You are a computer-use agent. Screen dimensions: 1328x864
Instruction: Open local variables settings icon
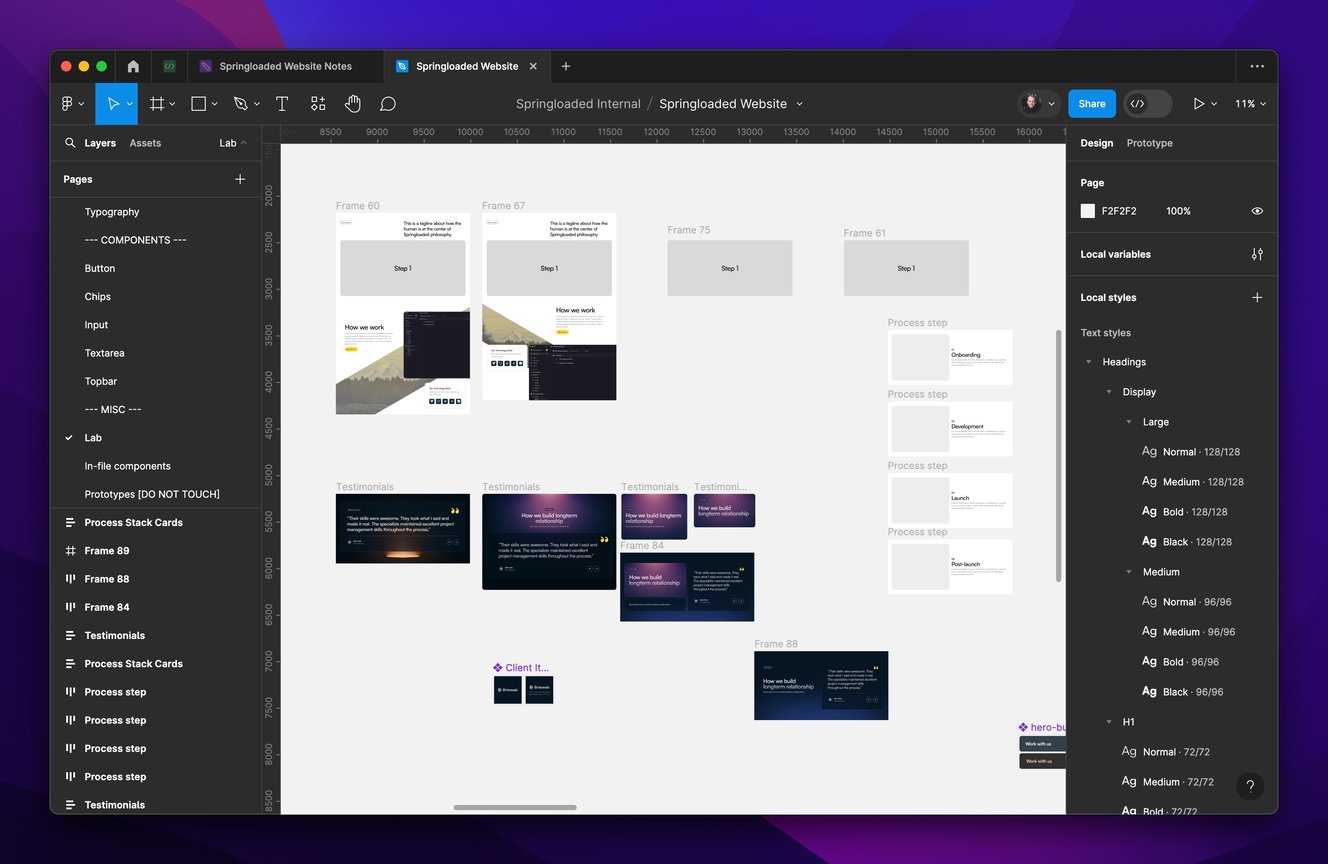point(1257,254)
